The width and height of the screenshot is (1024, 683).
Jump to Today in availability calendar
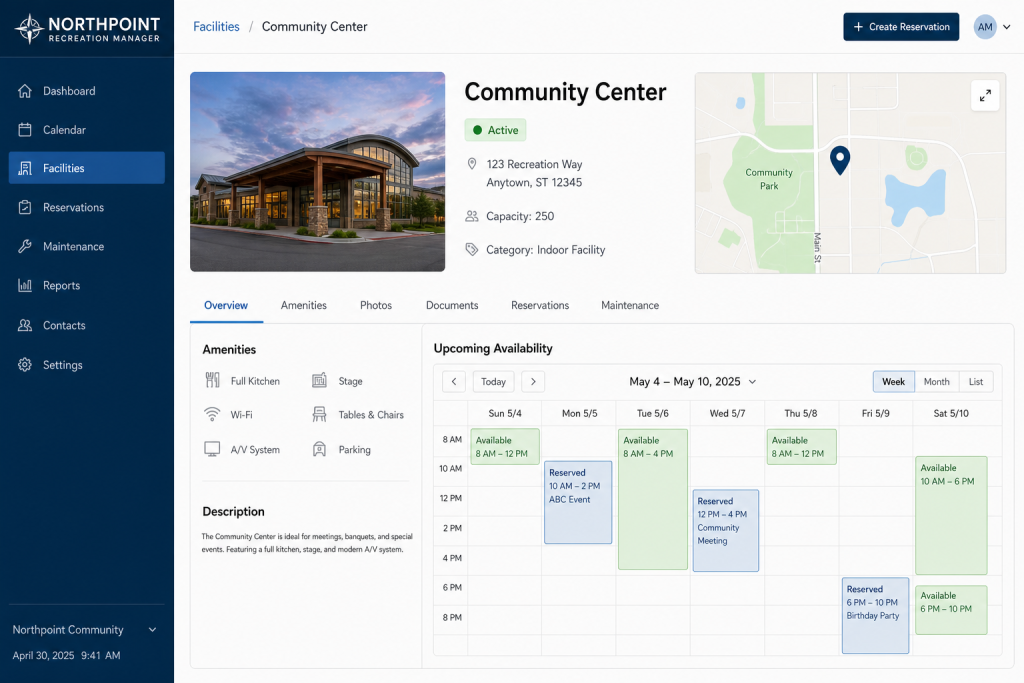coord(493,381)
